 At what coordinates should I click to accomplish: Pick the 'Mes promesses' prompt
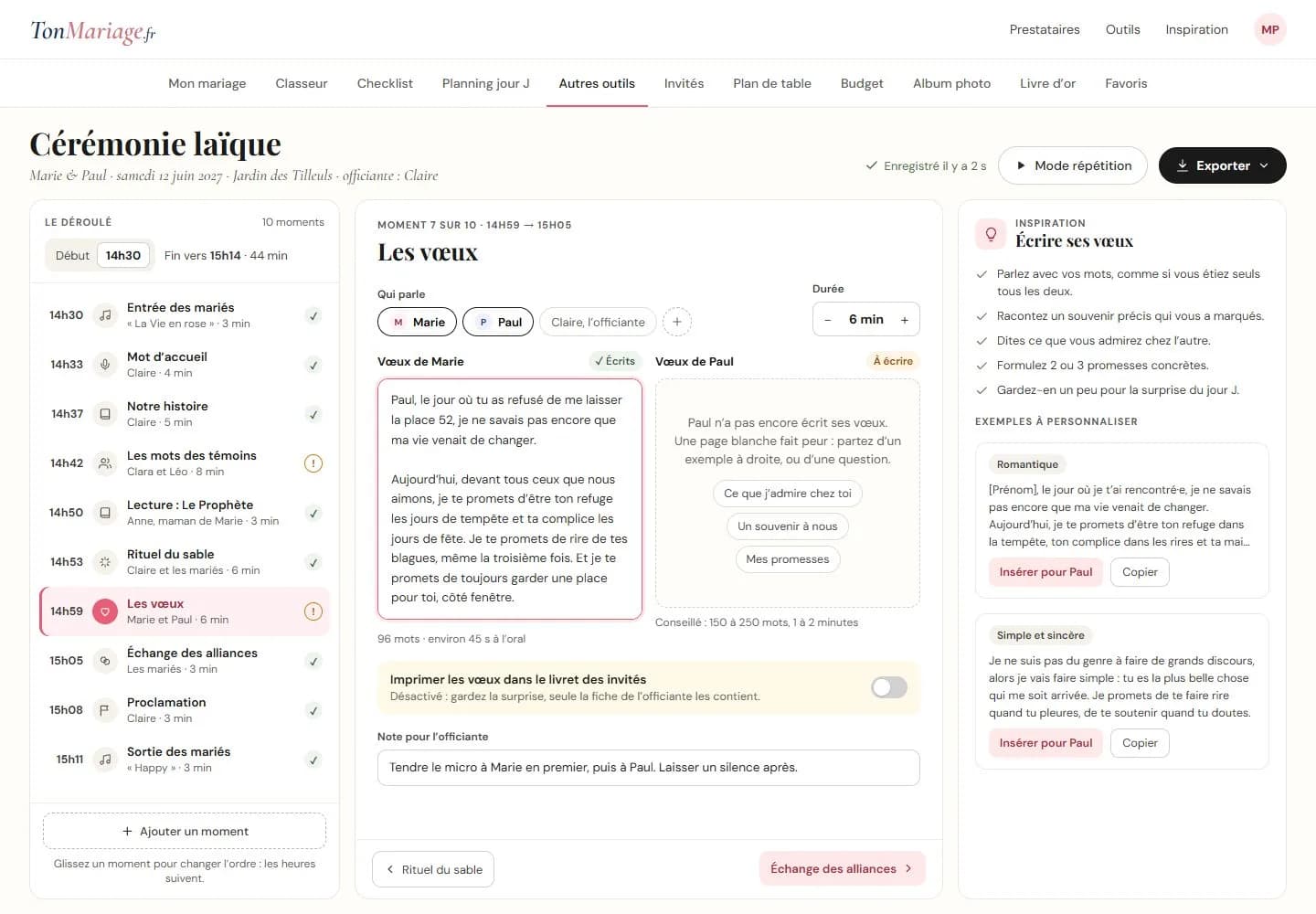point(788,559)
